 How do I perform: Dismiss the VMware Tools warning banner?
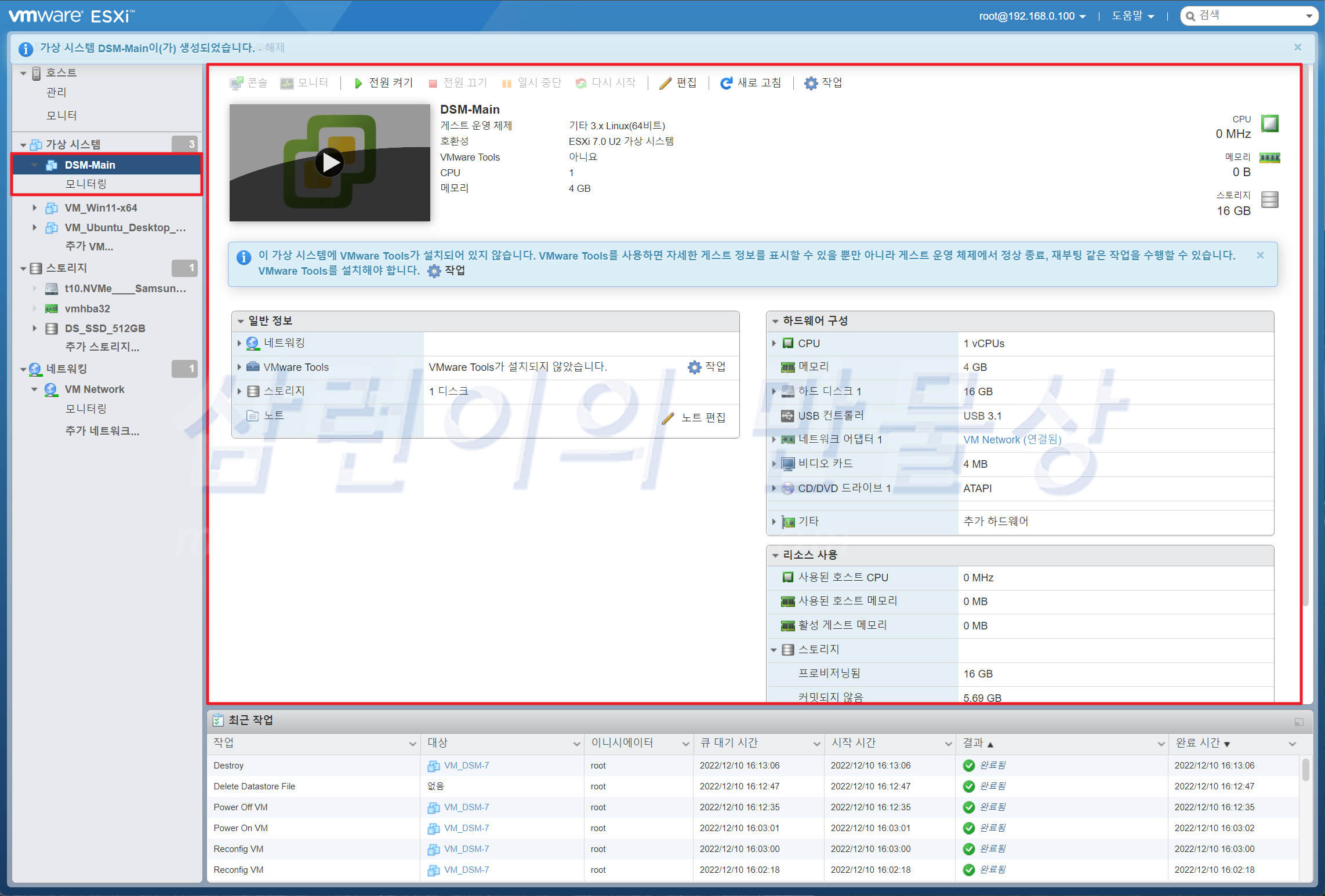pyautogui.click(x=1260, y=255)
